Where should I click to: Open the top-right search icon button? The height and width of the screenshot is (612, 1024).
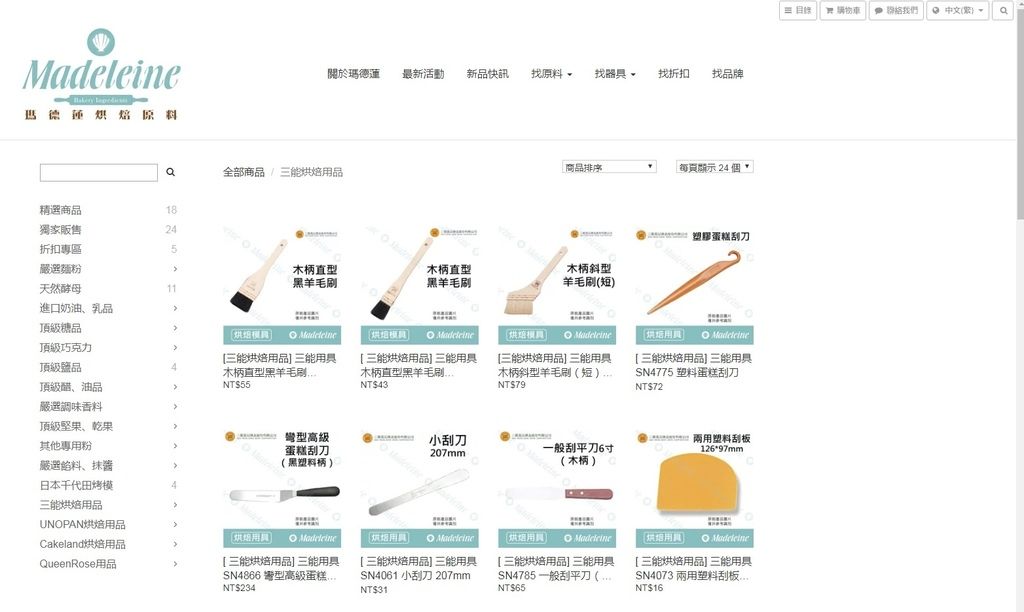(1003, 10)
